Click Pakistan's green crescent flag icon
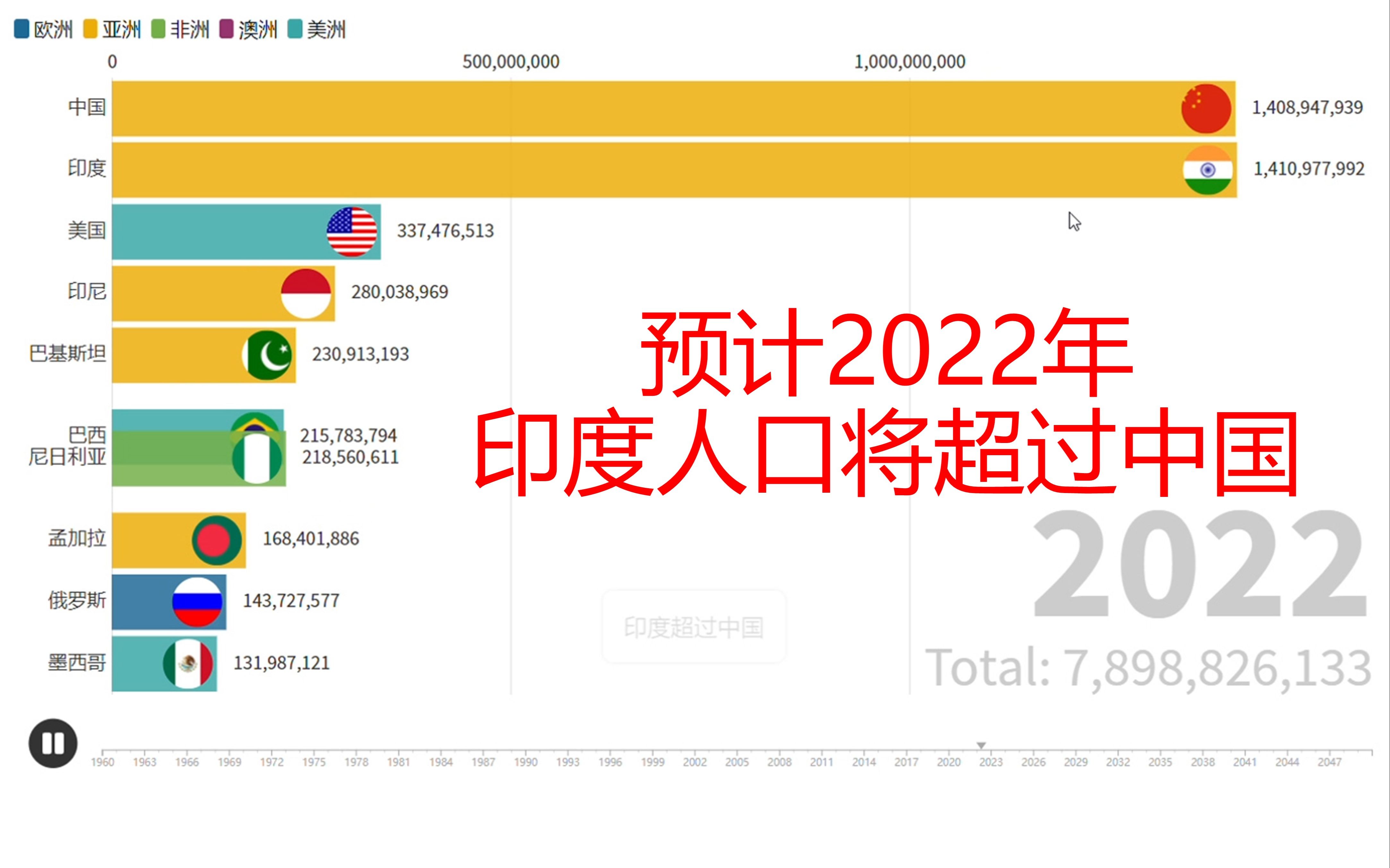The height and width of the screenshot is (868, 1390). pos(268,355)
